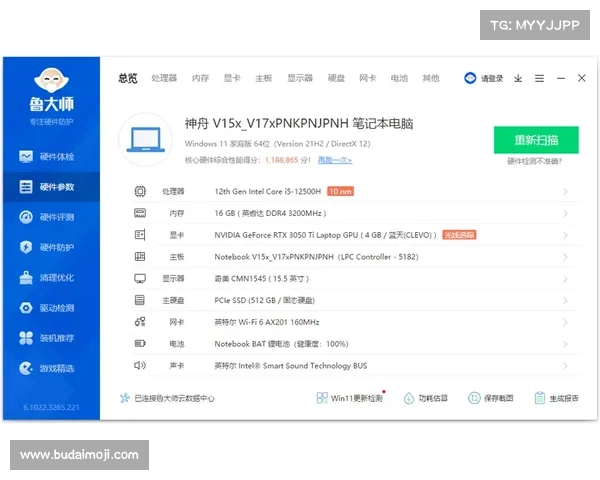Switch to 其他 tab
The width and height of the screenshot is (600, 480).
coord(431,78)
